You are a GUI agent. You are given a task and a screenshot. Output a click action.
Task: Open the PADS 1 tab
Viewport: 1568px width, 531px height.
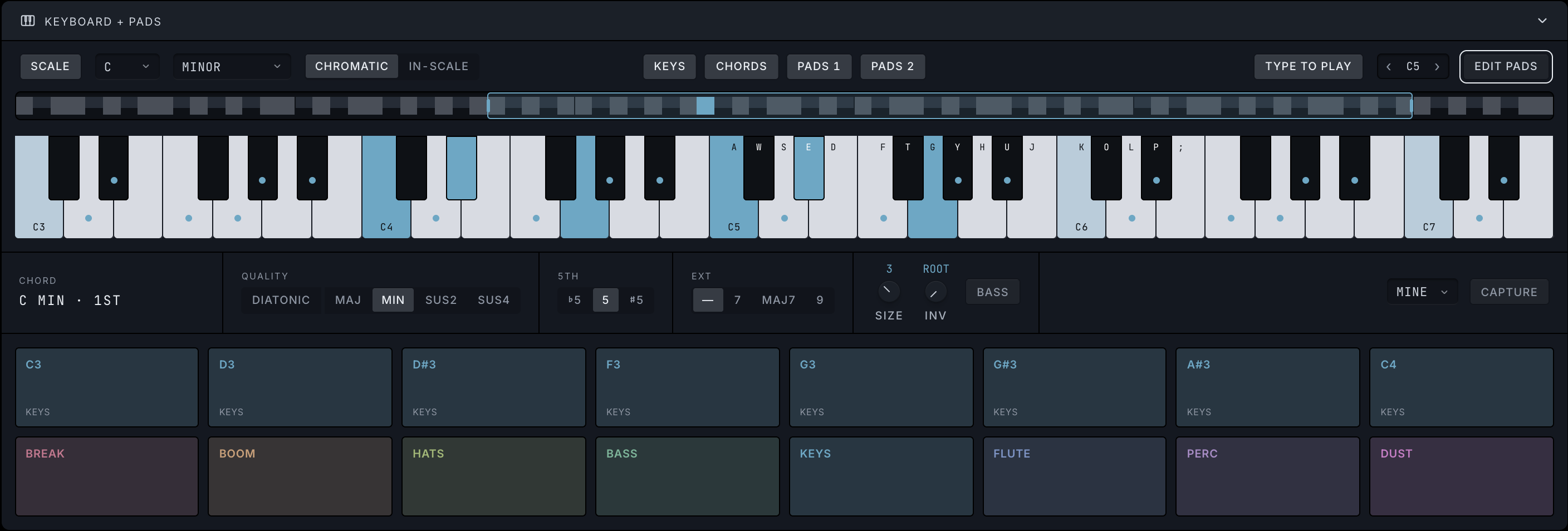tap(819, 66)
